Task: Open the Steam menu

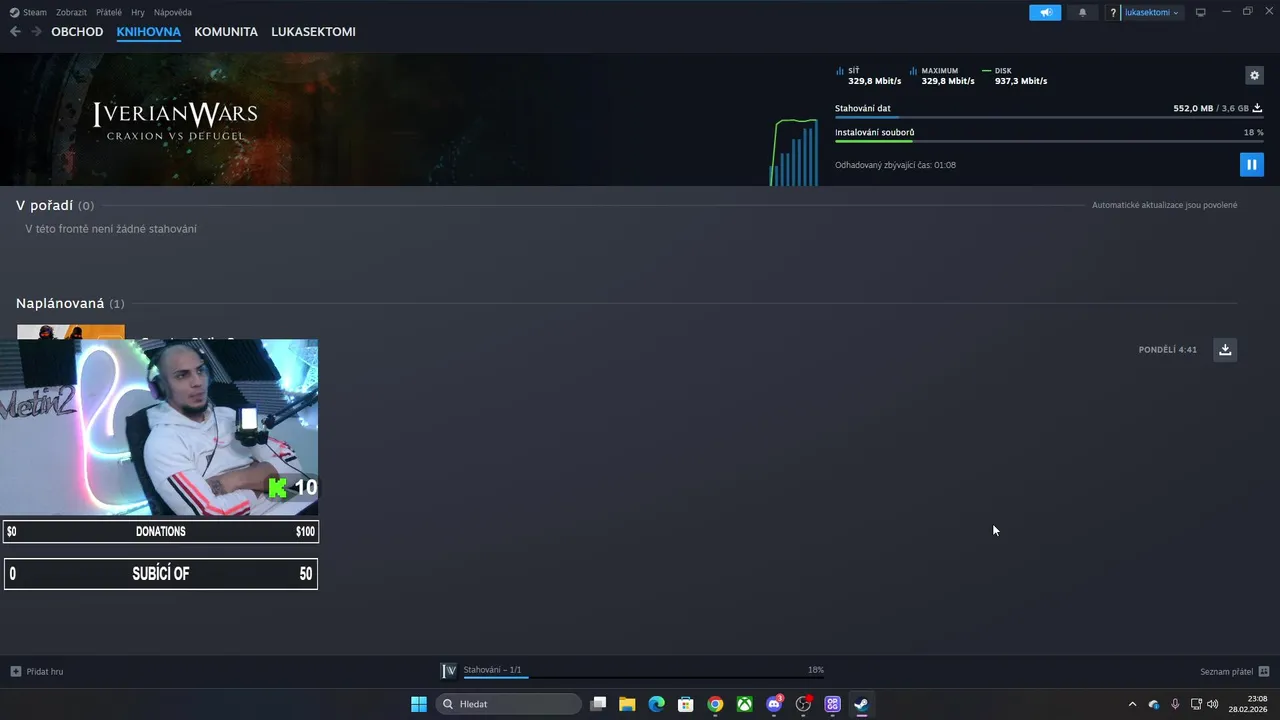Action: [x=28, y=13]
